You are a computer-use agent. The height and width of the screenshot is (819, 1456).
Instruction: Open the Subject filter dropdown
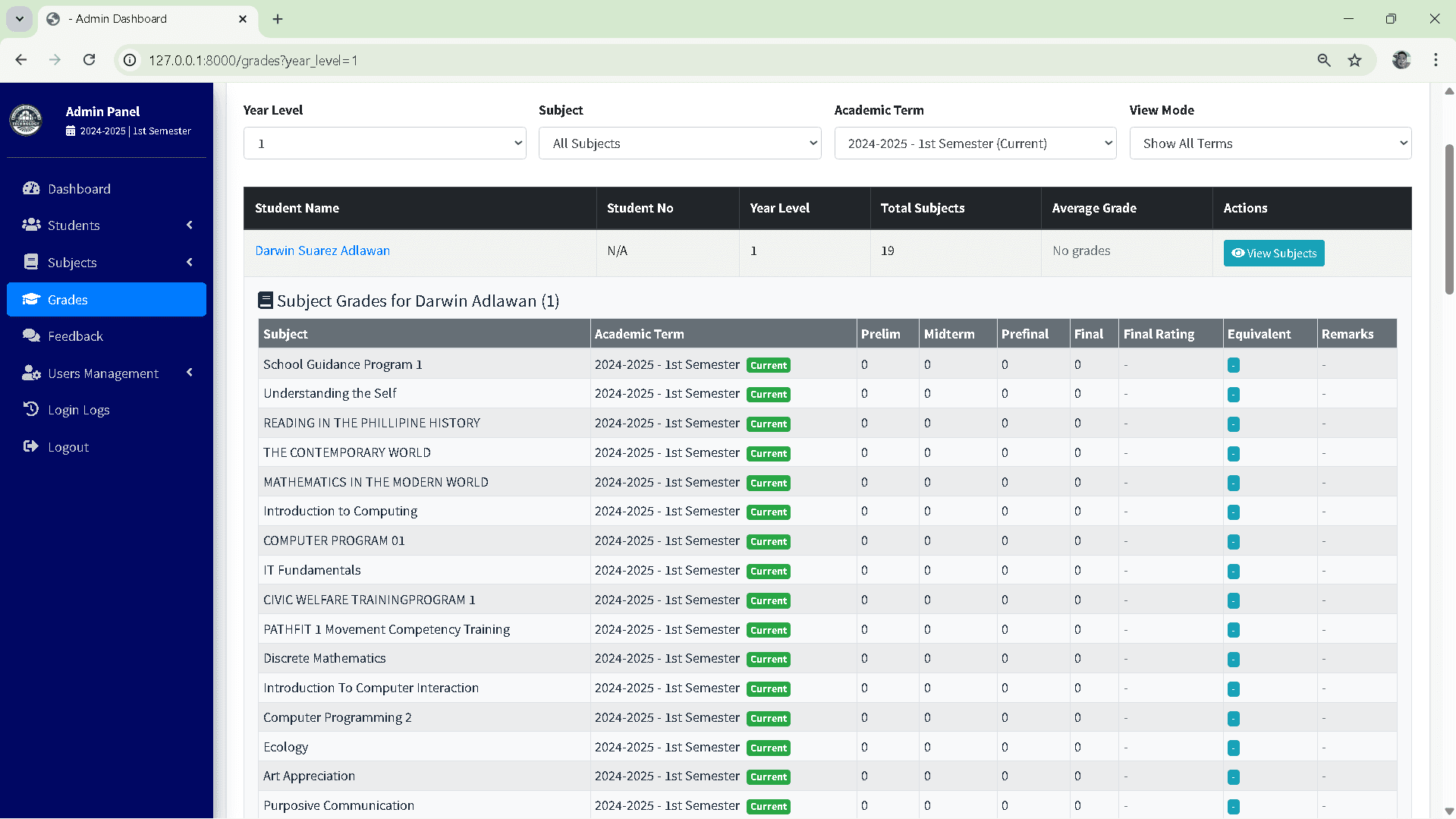pos(680,143)
